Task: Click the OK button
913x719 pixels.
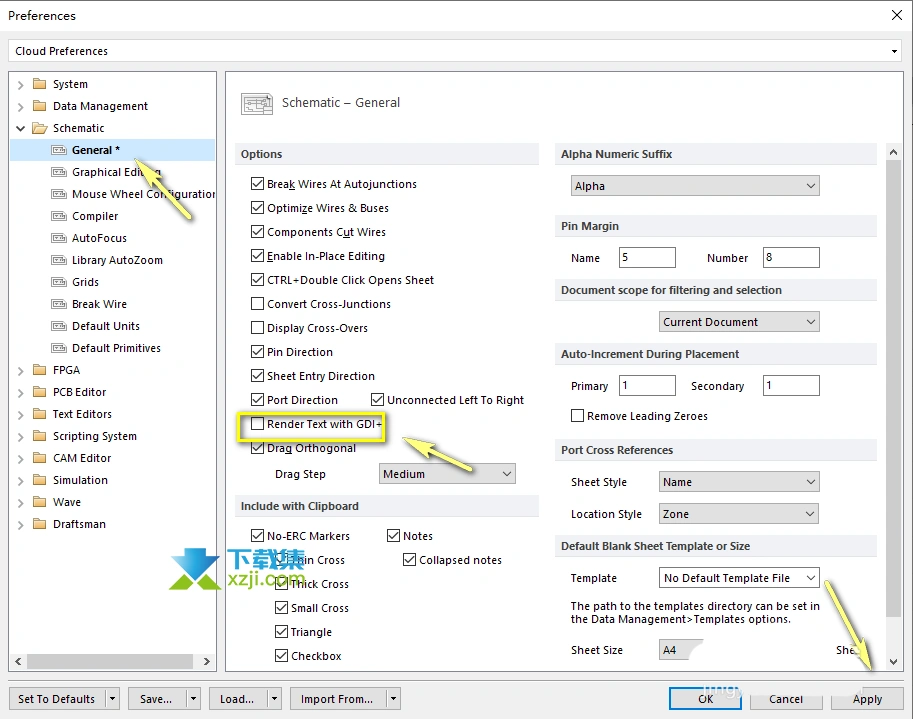Action: coord(705,699)
